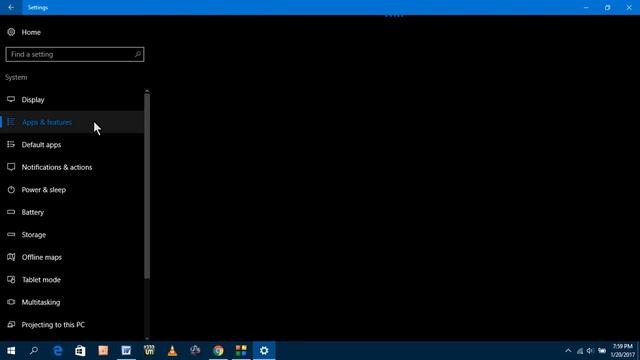640x360 pixels.
Task: Open Settings Home
Action: 31,32
